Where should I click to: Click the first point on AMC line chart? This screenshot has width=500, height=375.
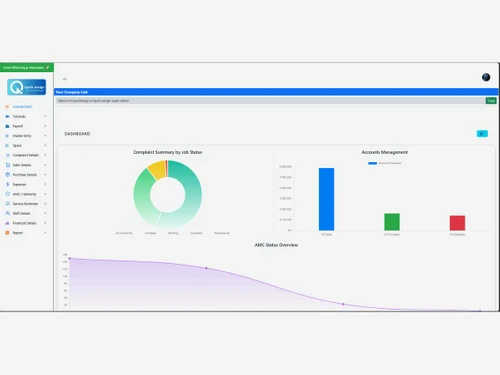(70, 258)
